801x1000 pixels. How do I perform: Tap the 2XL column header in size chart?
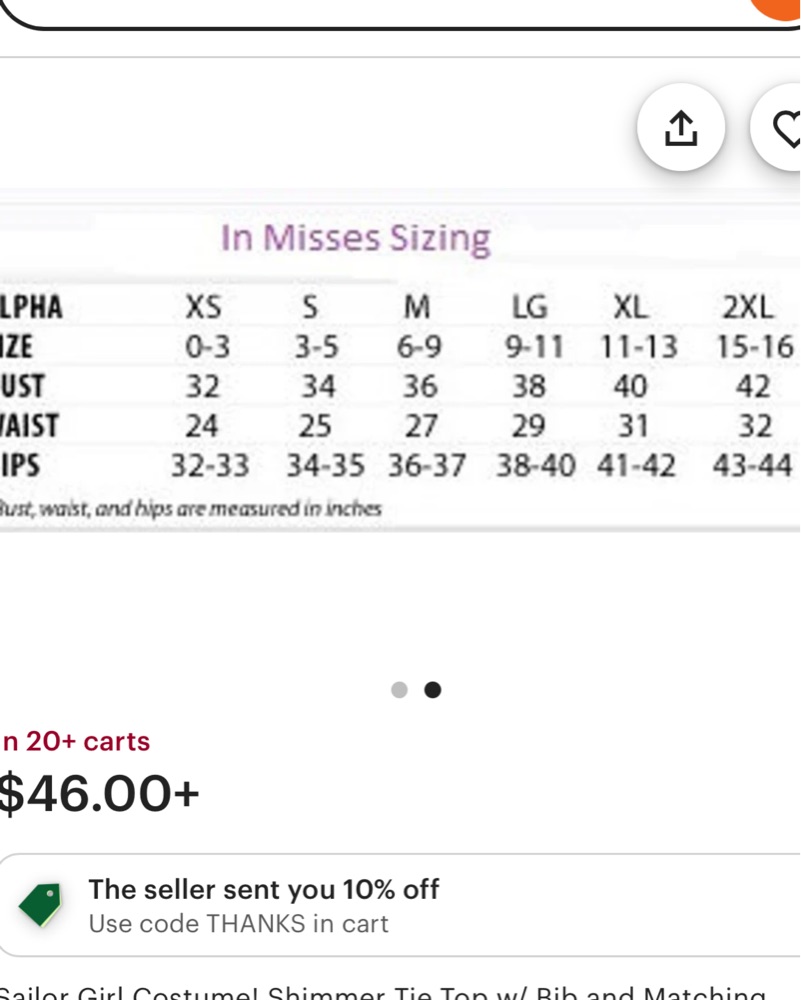(x=747, y=307)
